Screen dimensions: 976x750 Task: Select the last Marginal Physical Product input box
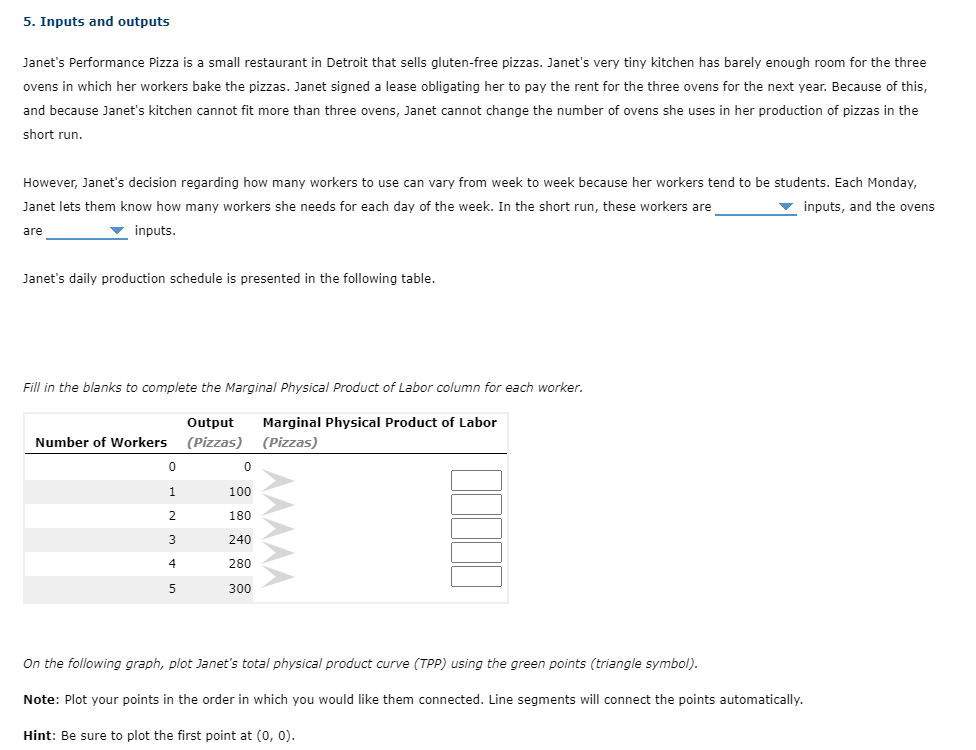tap(477, 576)
